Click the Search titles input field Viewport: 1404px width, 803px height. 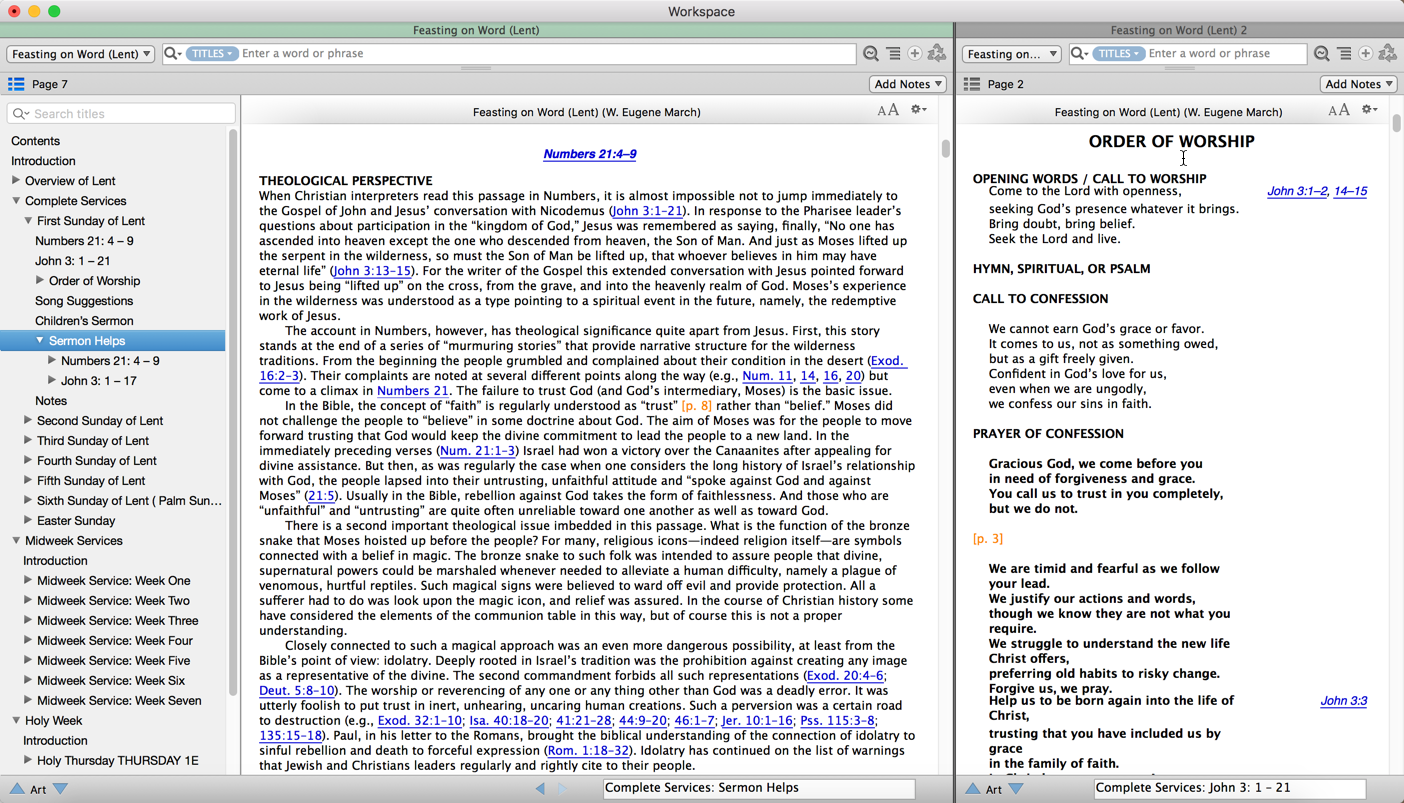point(121,114)
